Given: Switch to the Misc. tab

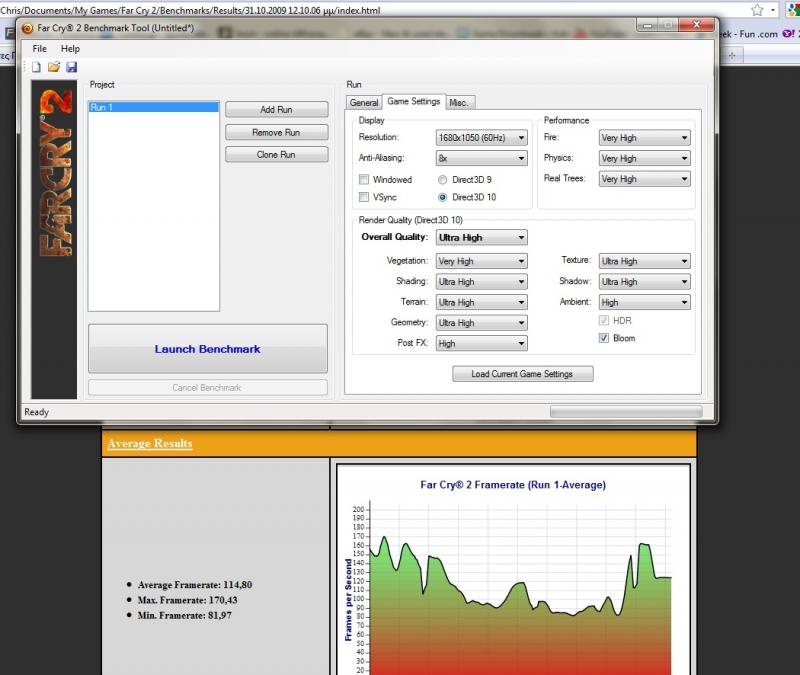Looking at the screenshot, I should point(459,103).
